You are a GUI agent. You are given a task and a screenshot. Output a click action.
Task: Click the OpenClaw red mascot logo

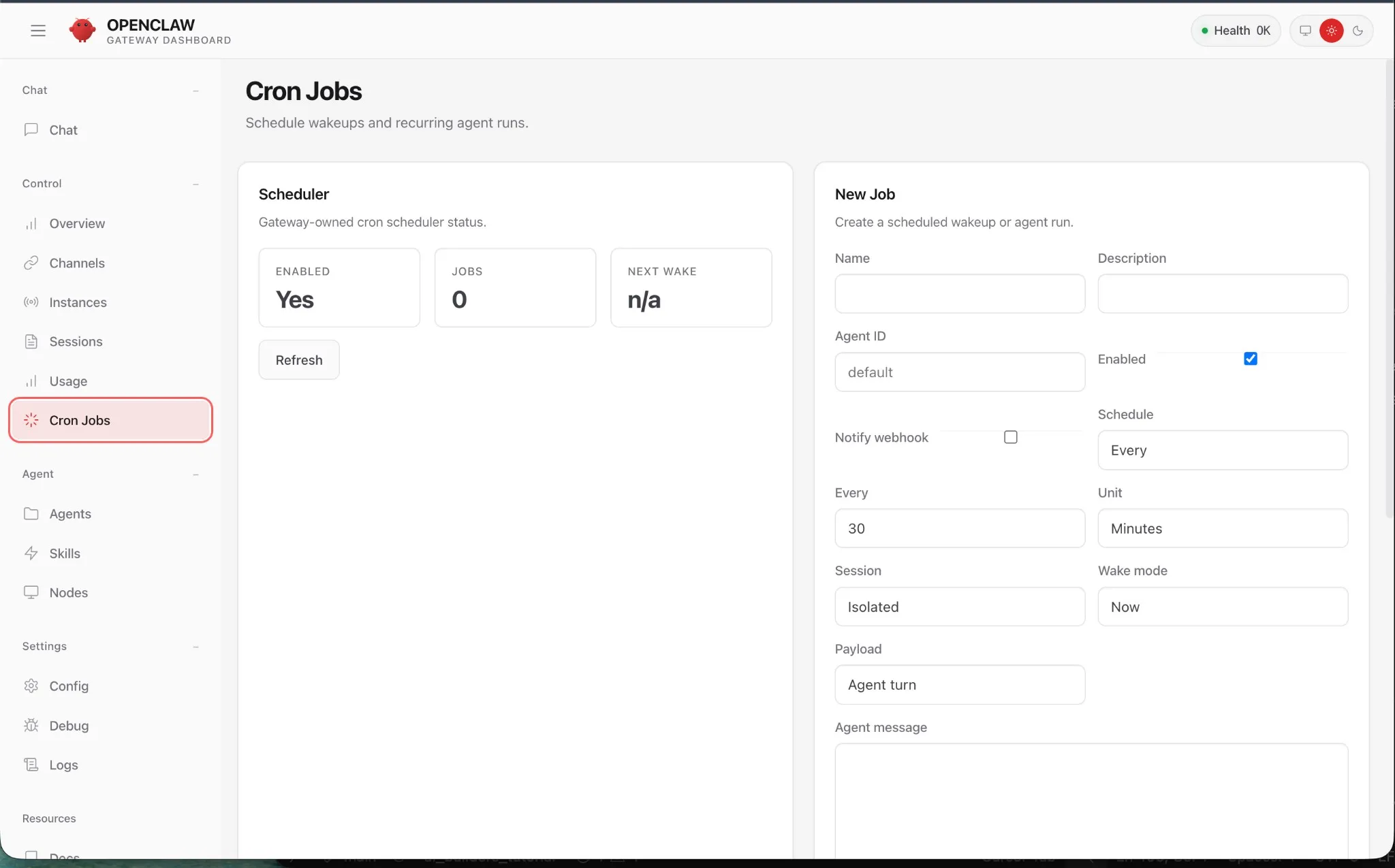[82, 31]
